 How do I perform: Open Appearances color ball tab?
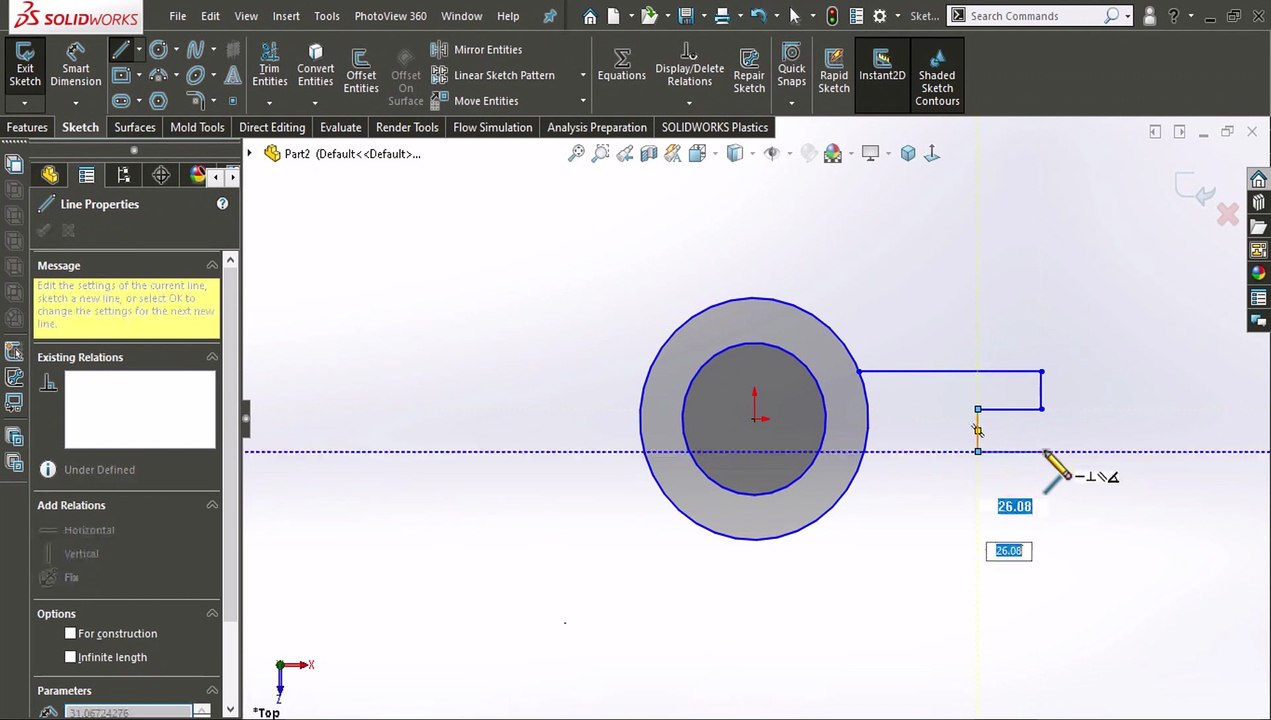[x=1258, y=273]
